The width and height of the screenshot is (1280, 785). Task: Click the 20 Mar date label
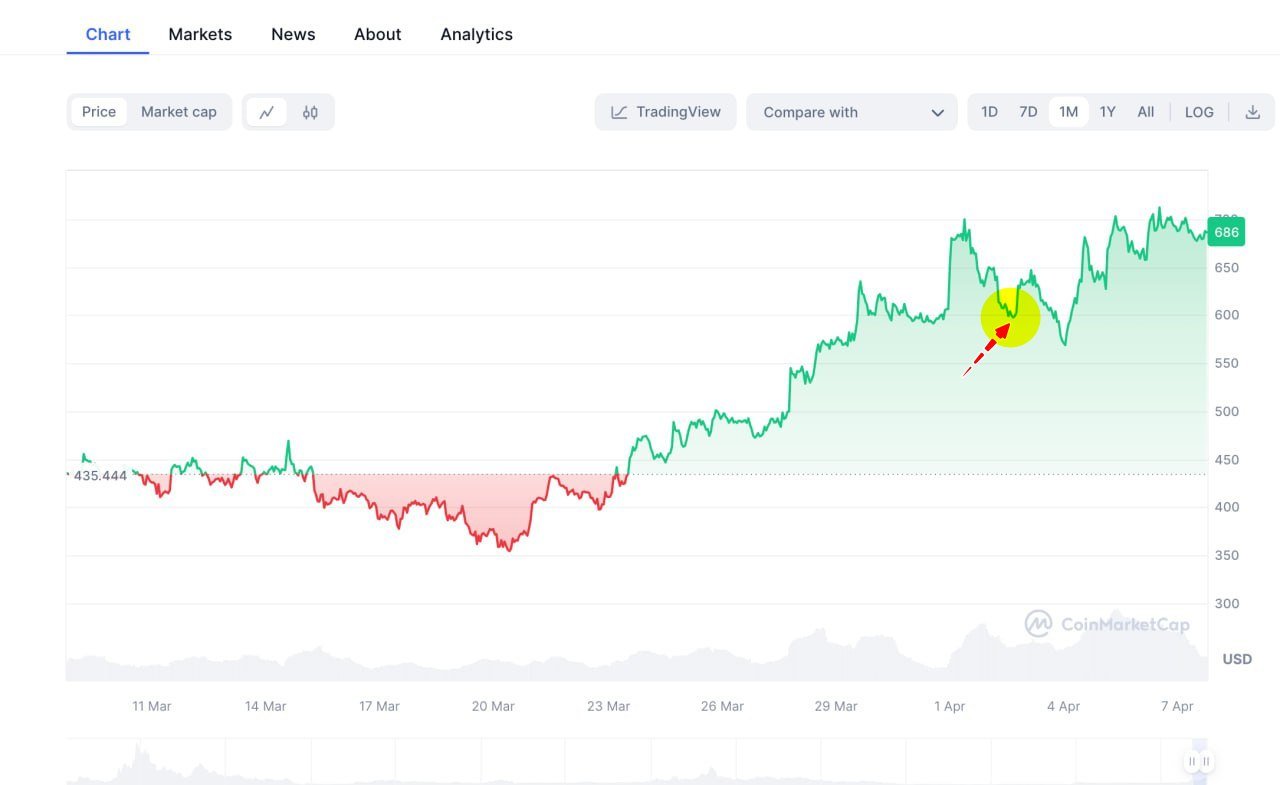493,706
